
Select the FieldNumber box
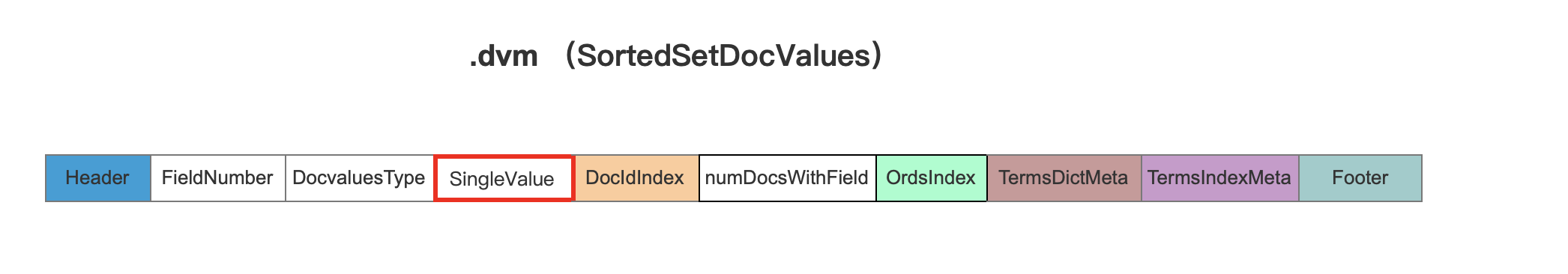[218, 178]
